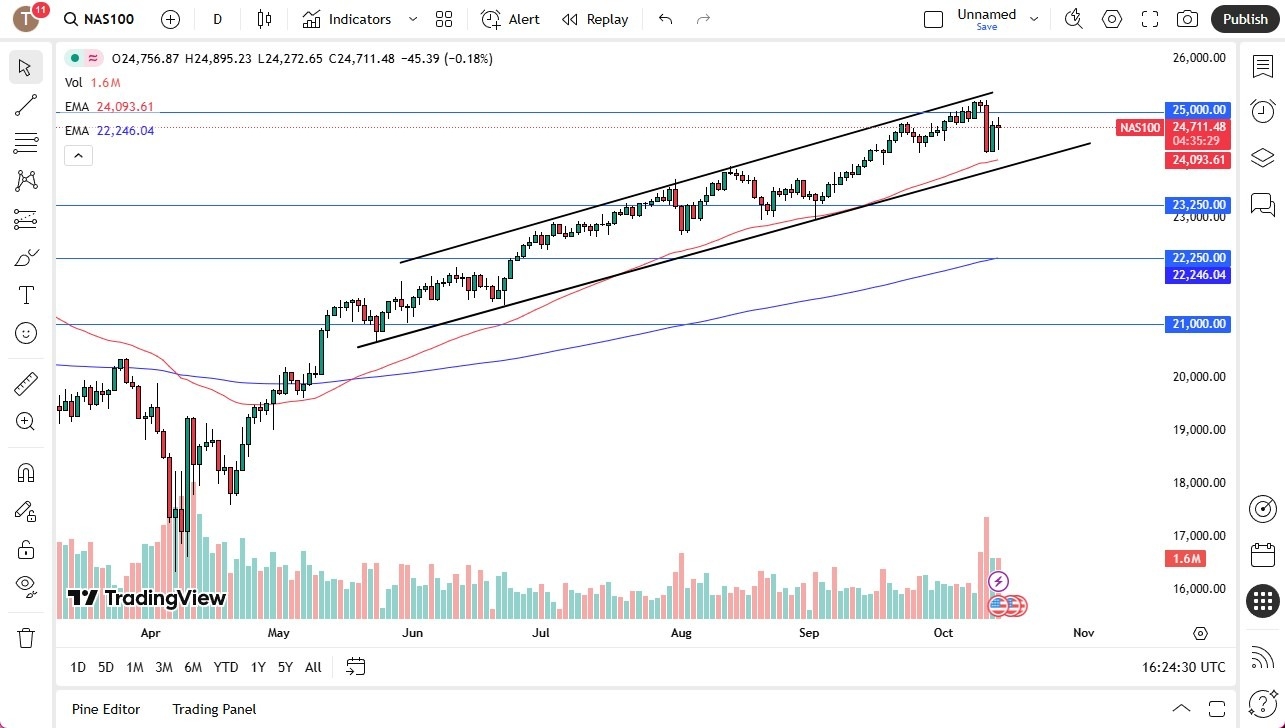Select the Text annotation tool
Screen dimensions: 1285x728
click(25, 294)
